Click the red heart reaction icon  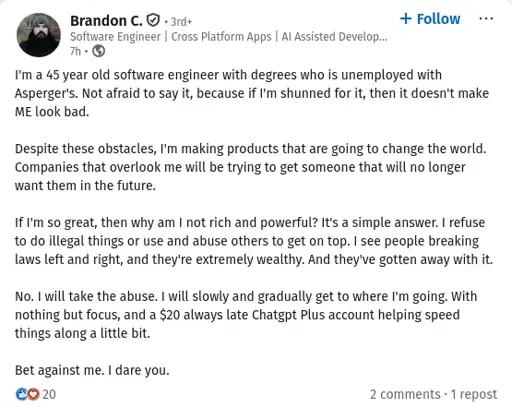(33, 394)
